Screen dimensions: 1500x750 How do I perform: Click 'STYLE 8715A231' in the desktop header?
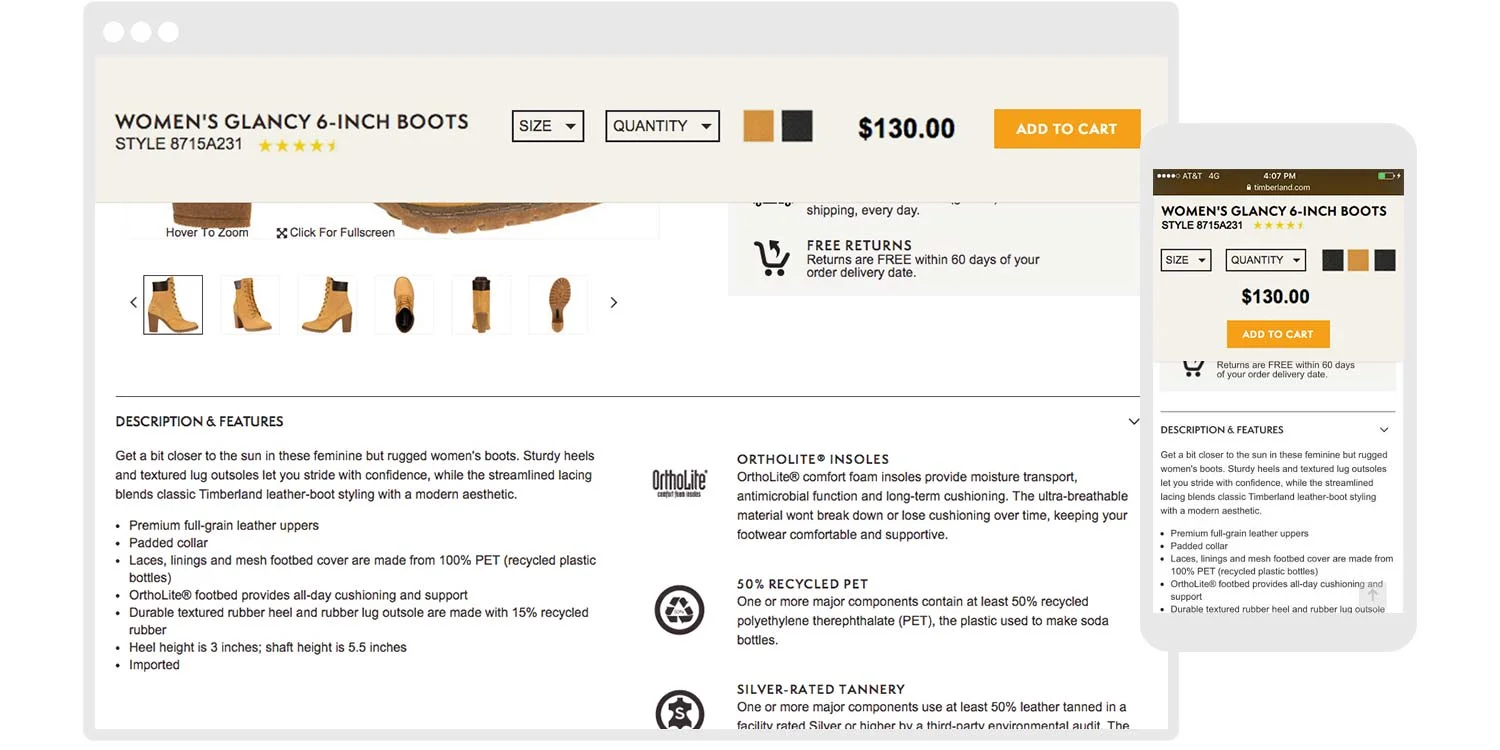(179, 144)
